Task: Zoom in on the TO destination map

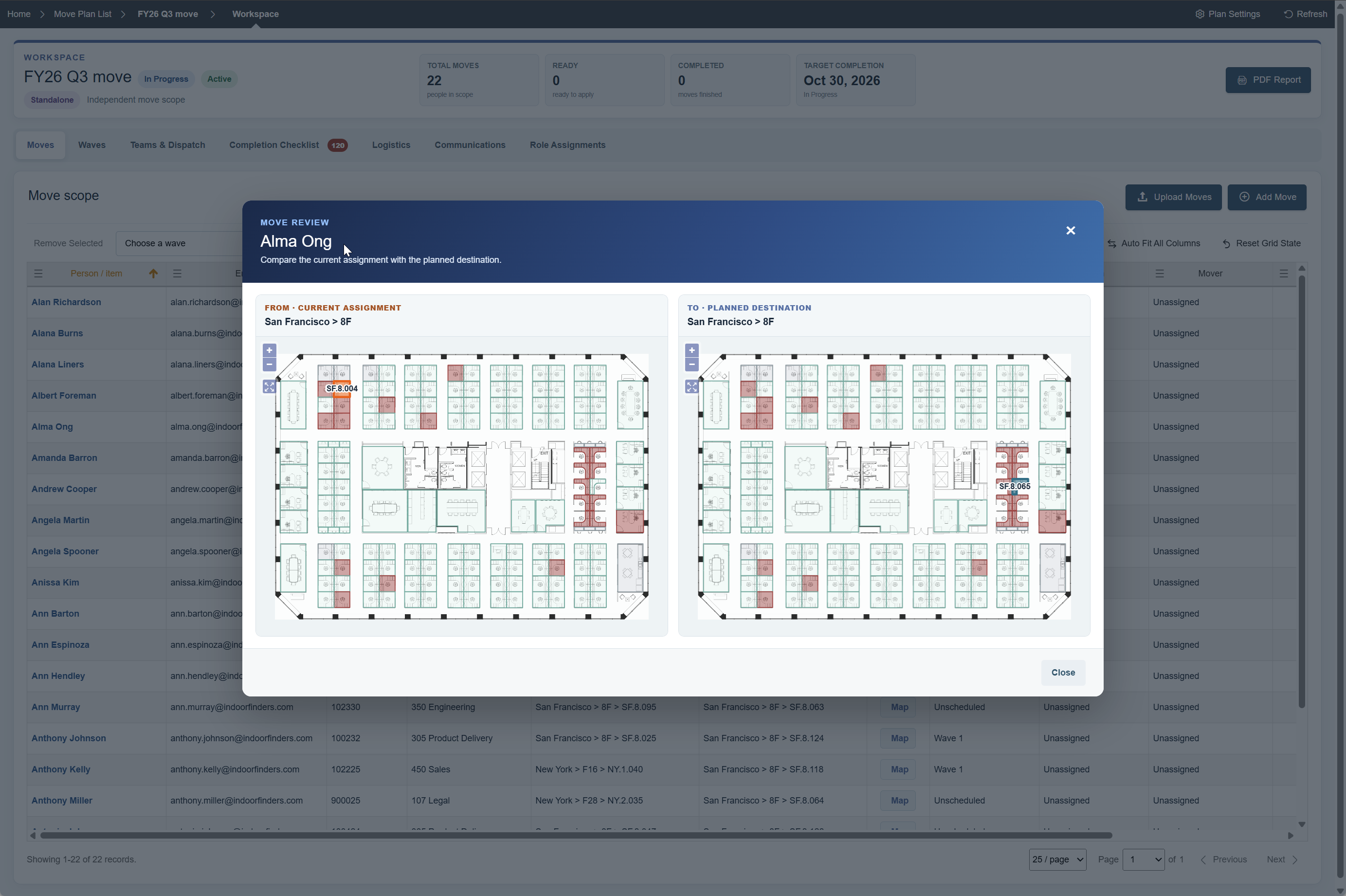Action: 692,350
